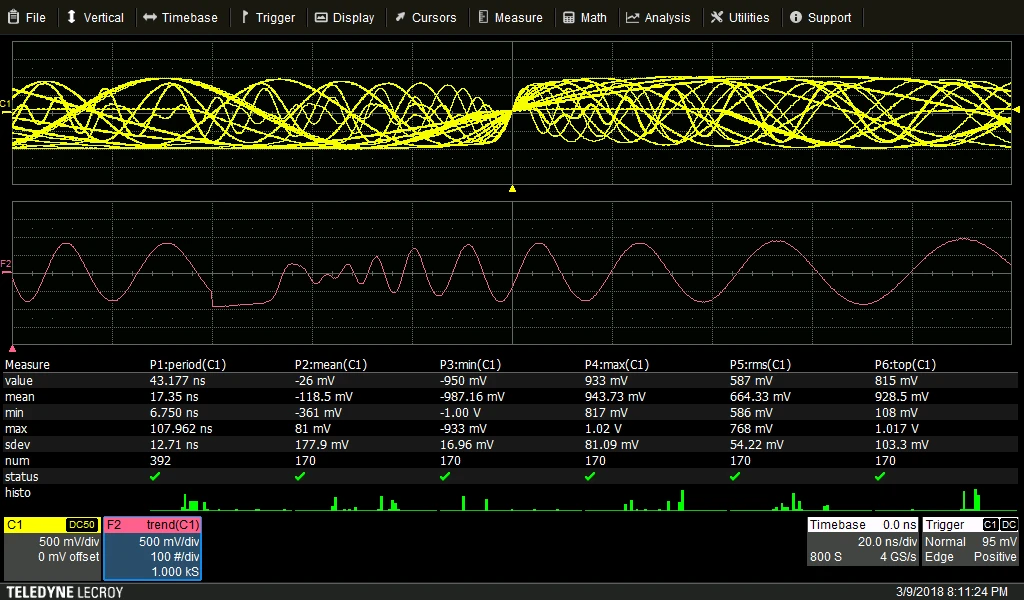Expand the Timebase dropdown menu

[x=180, y=18]
